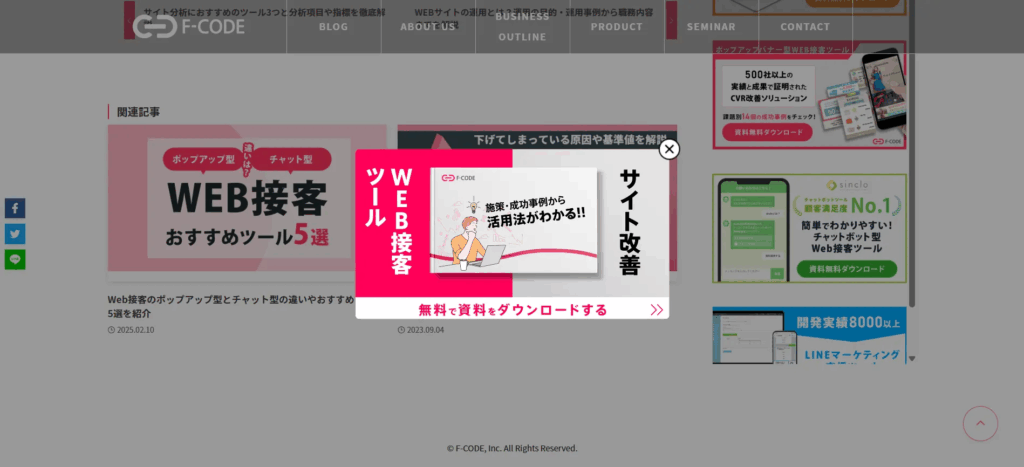Image resolution: width=1024 pixels, height=467 pixels.
Task: Go to BUSINESS OUTLINE in navigation
Action: pos(522,27)
